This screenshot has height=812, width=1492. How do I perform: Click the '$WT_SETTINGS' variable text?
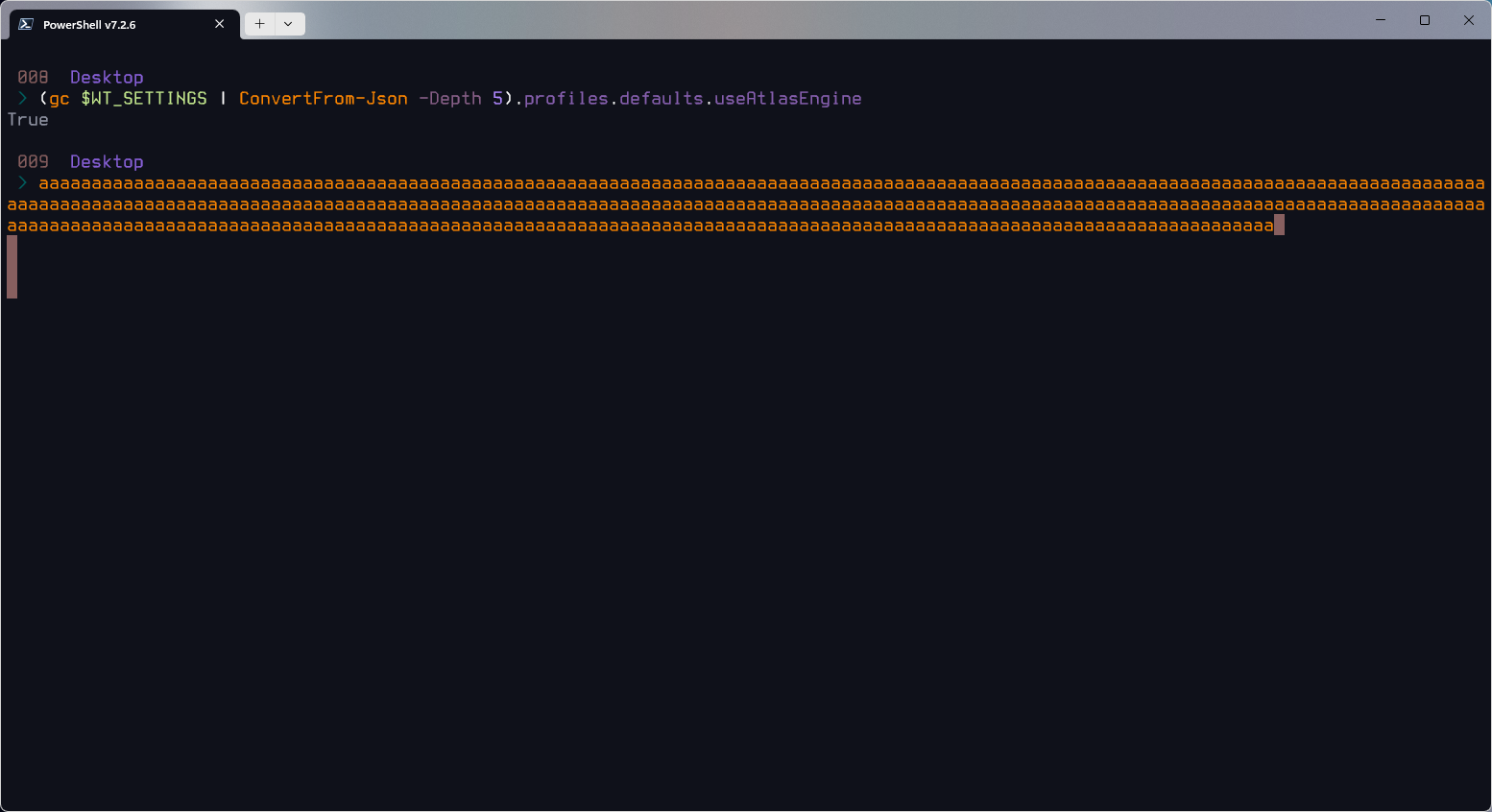tap(144, 99)
